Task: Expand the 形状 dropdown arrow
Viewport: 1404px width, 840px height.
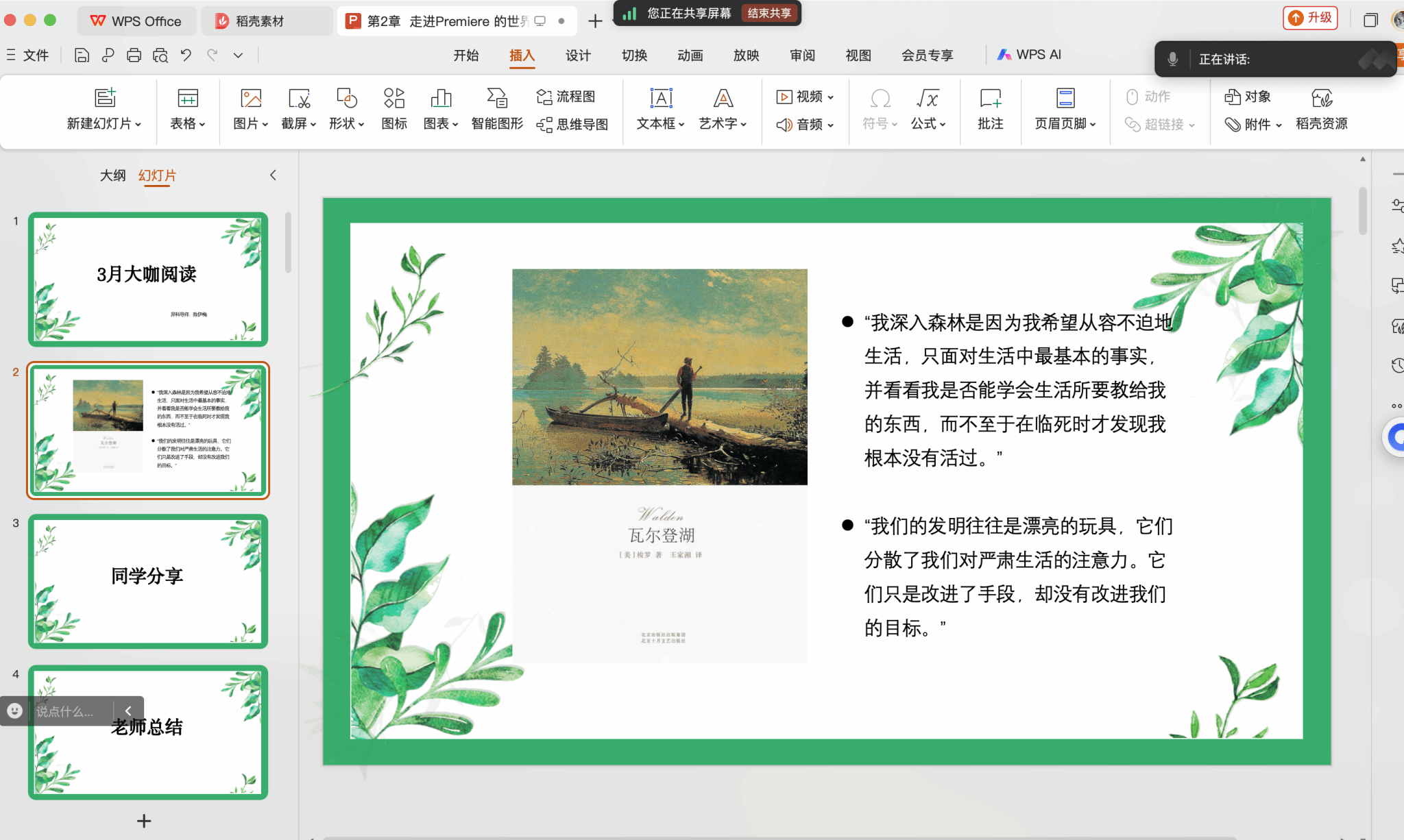Action: click(361, 124)
